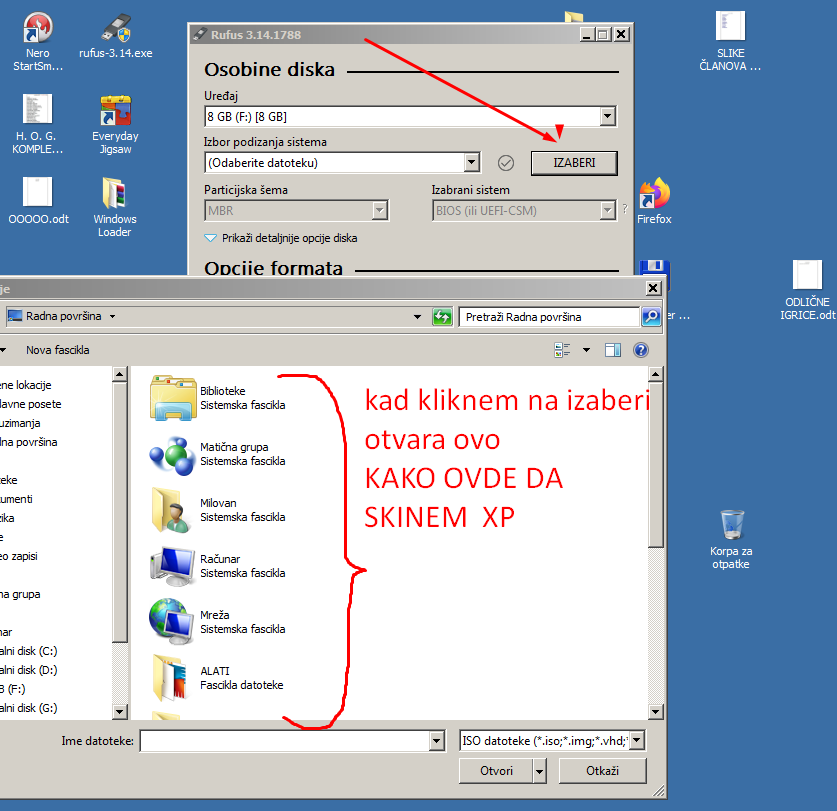Select the ALATI folder in file list

coord(219,678)
